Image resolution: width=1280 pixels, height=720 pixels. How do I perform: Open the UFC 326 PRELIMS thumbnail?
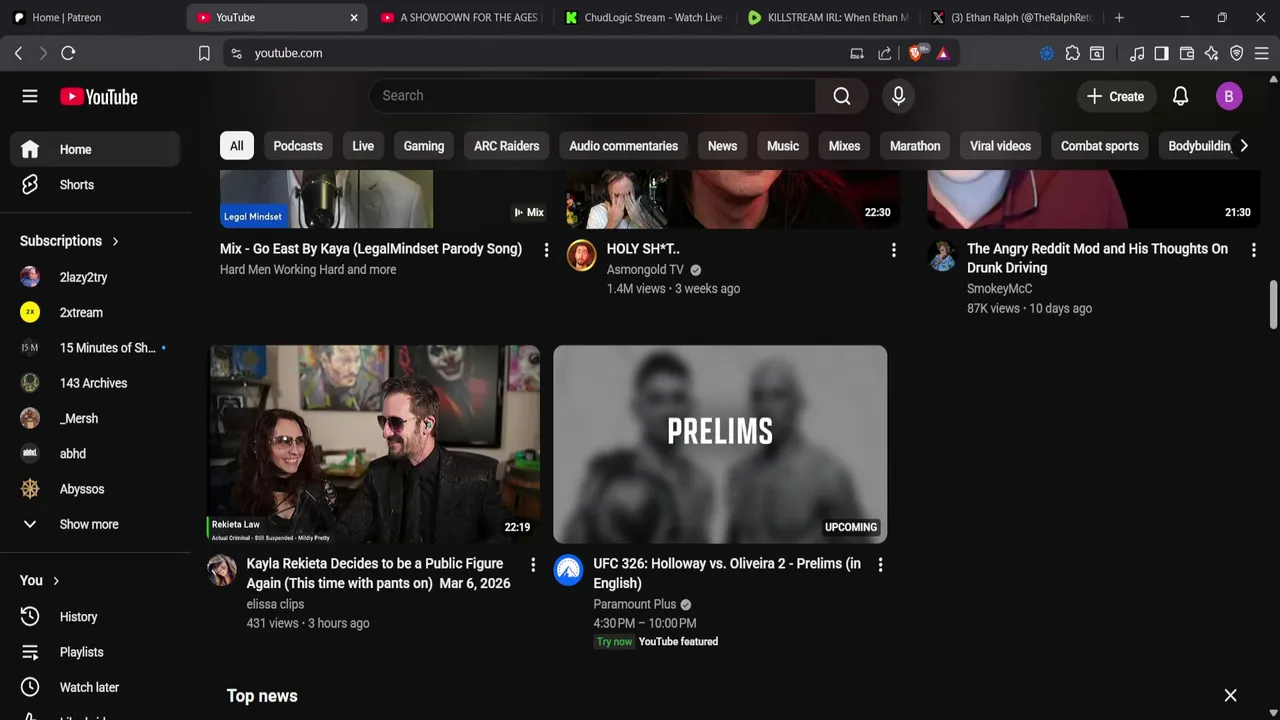point(720,444)
